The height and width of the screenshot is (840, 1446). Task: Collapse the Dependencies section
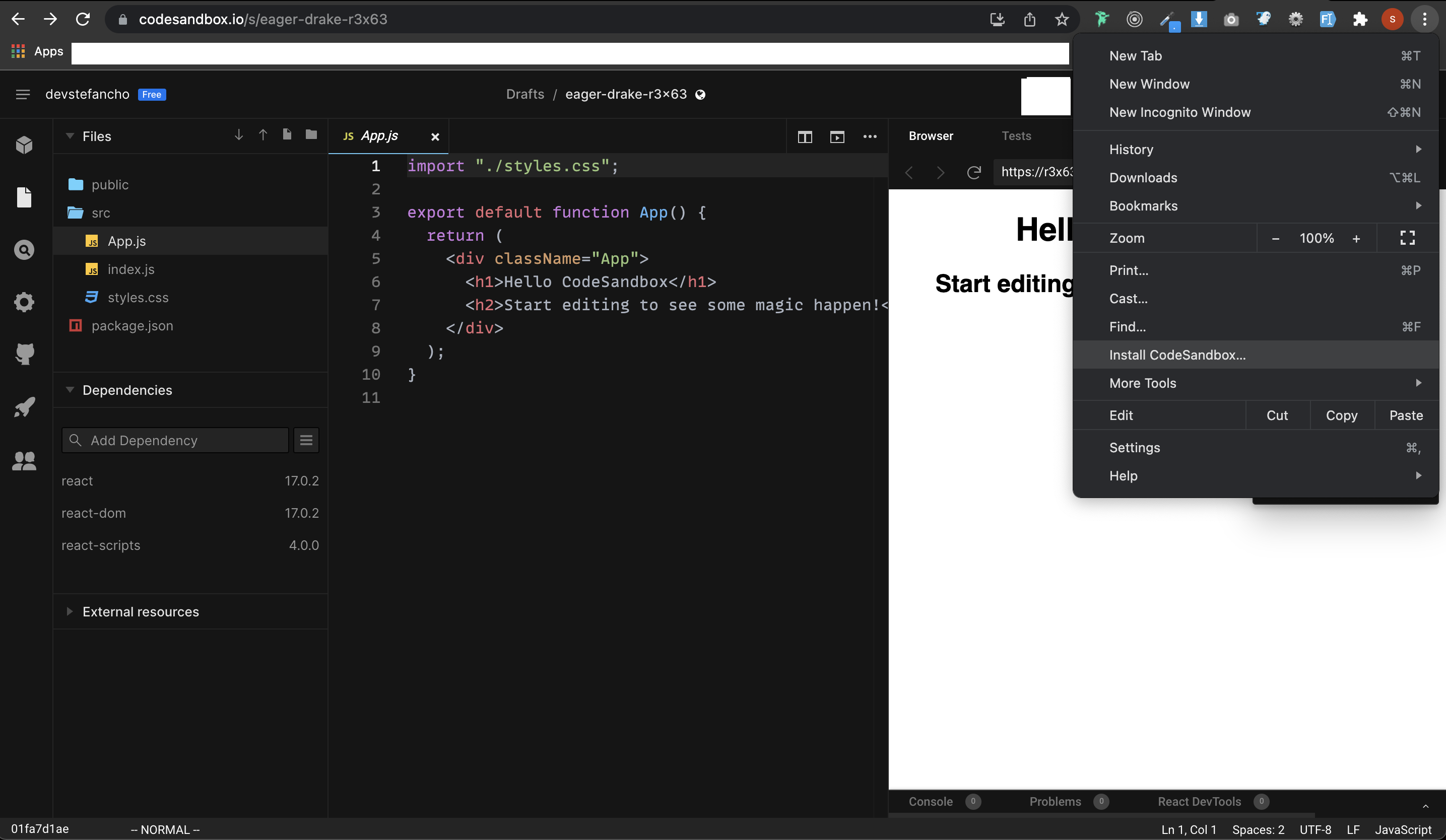70,390
